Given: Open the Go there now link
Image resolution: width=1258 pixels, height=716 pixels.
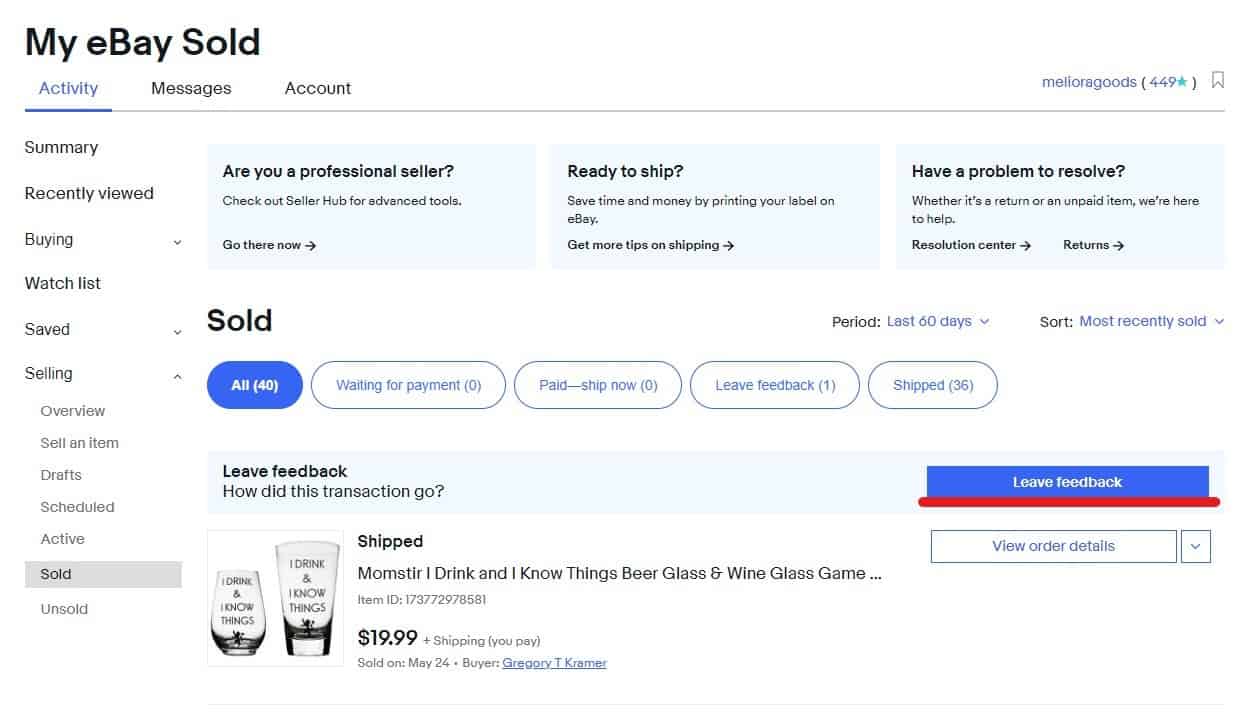Looking at the screenshot, I should [x=269, y=245].
